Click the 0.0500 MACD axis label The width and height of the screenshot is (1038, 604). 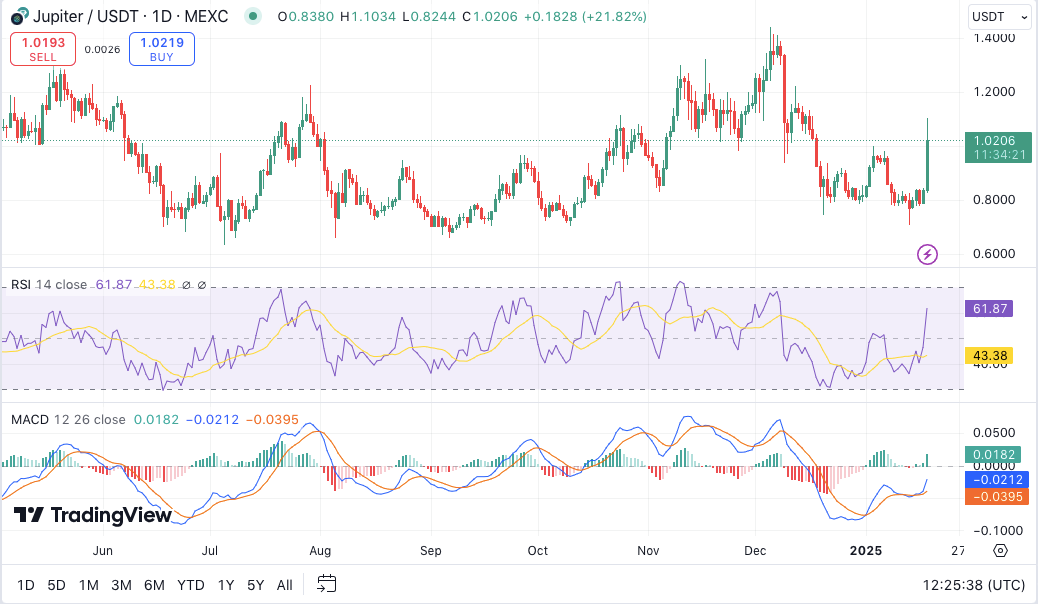tap(994, 432)
